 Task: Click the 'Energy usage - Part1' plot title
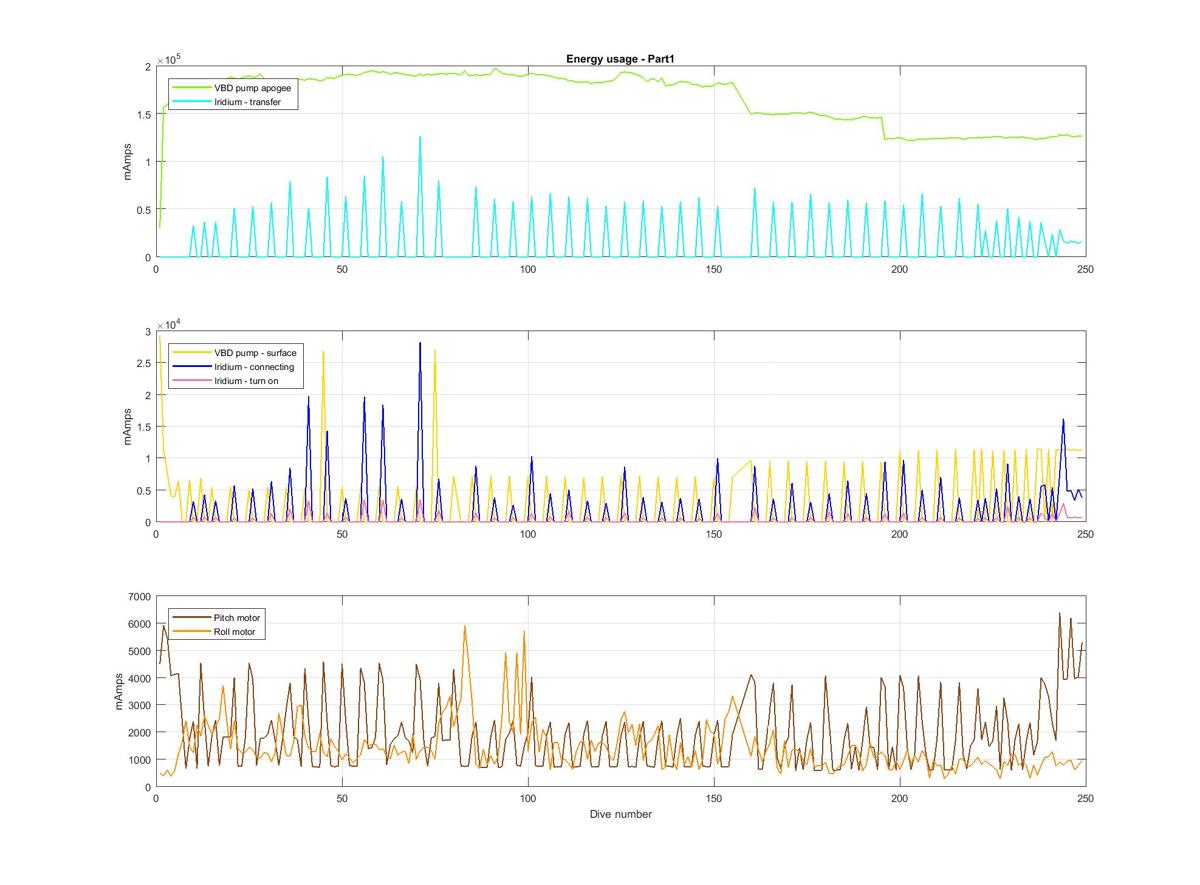pos(620,59)
